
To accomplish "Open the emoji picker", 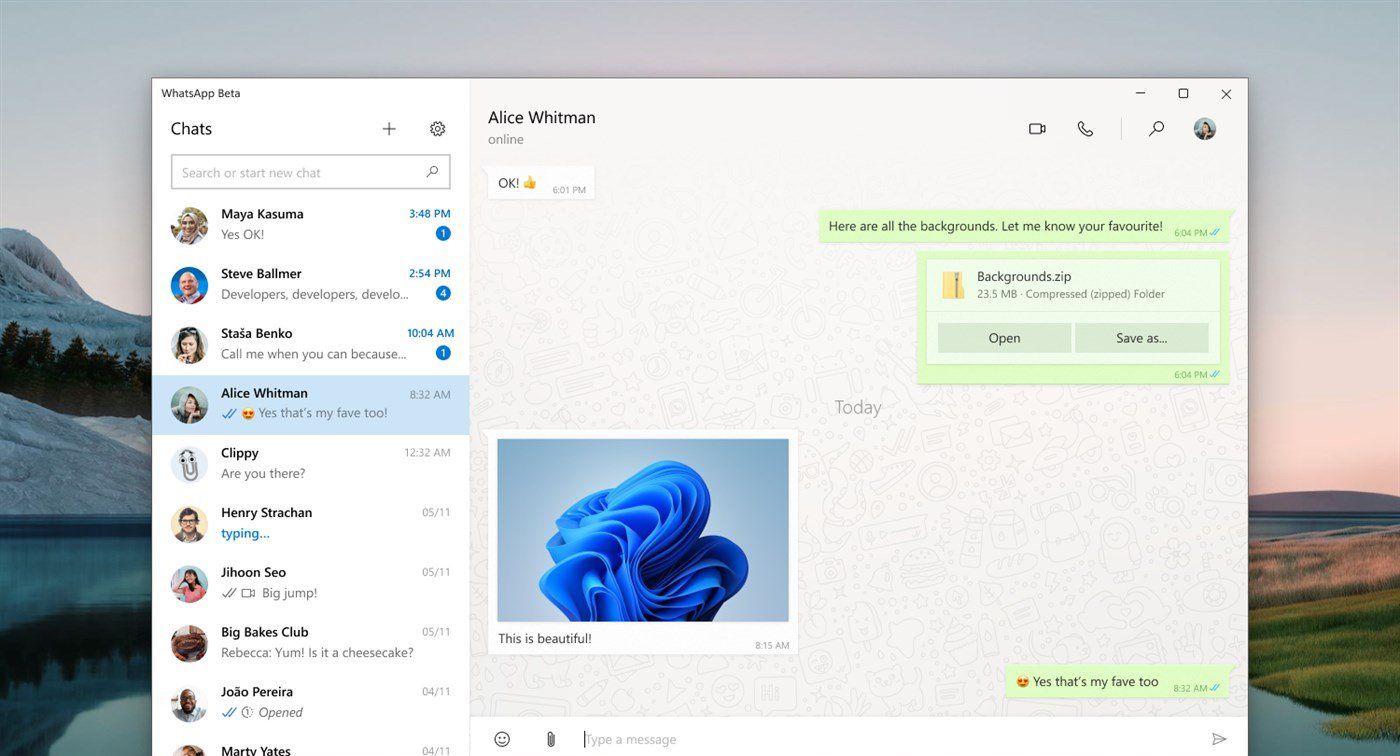I will (502, 739).
